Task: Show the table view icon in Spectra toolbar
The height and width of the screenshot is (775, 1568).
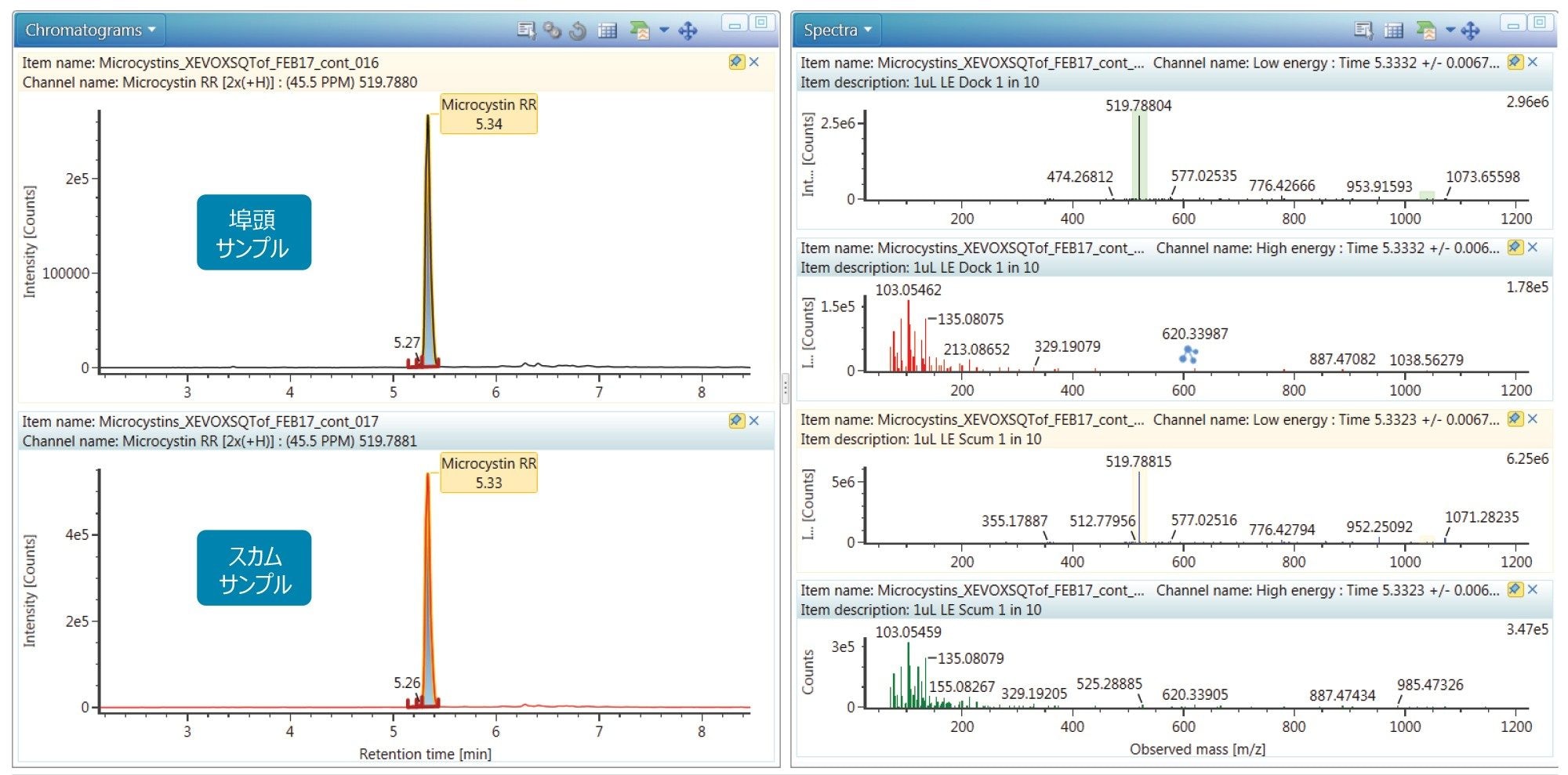Action: (x=1393, y=31)
